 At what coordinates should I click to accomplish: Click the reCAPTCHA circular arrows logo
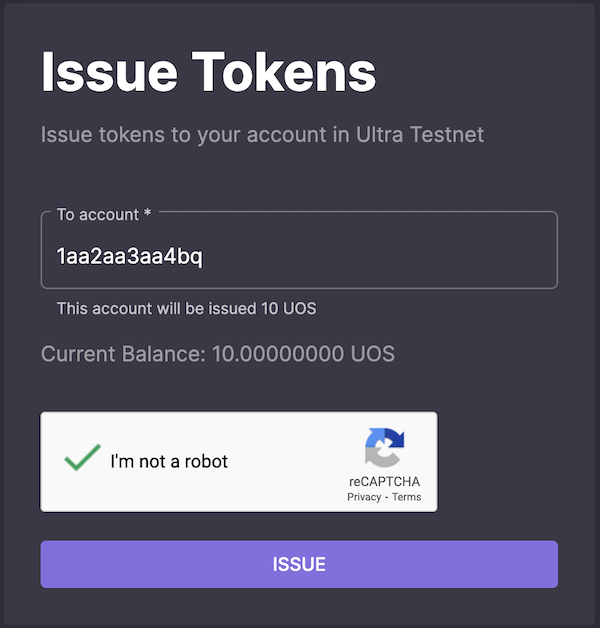click(385, 447)
